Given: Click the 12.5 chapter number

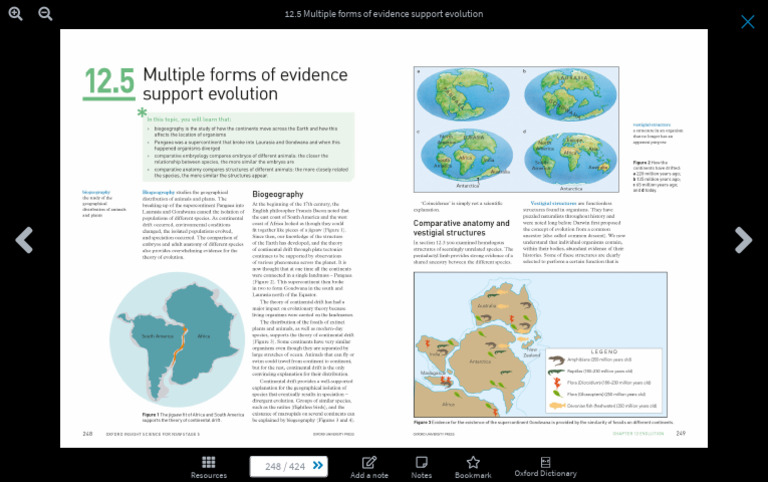Looking at the screenshot, I should (x=109, y=81).
